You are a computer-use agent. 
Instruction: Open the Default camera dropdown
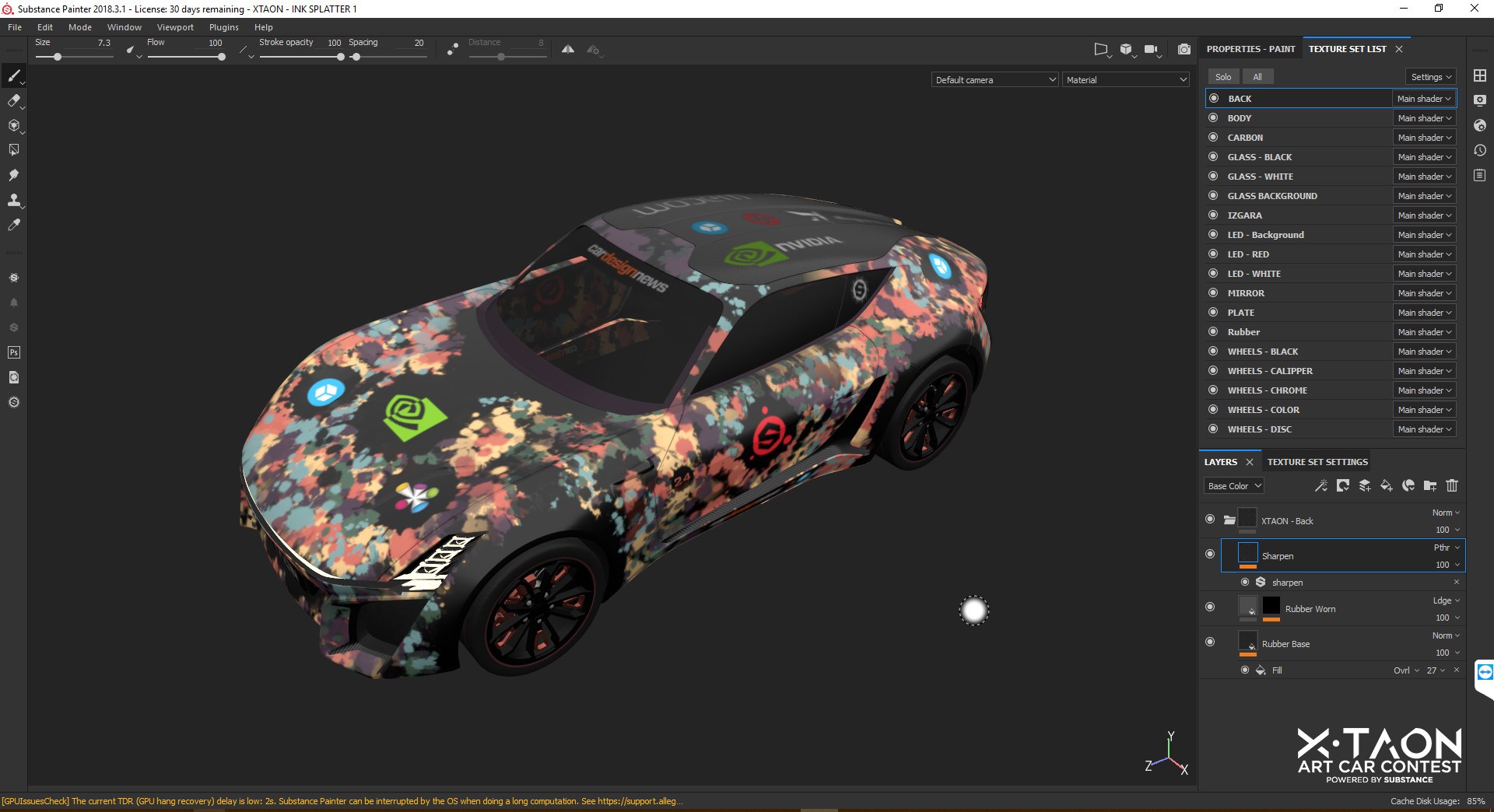point(995,79)
